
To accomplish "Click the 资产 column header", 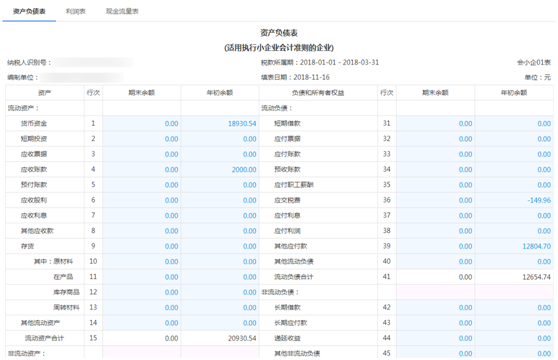I will pyautogui.click(x=44, y=93).
